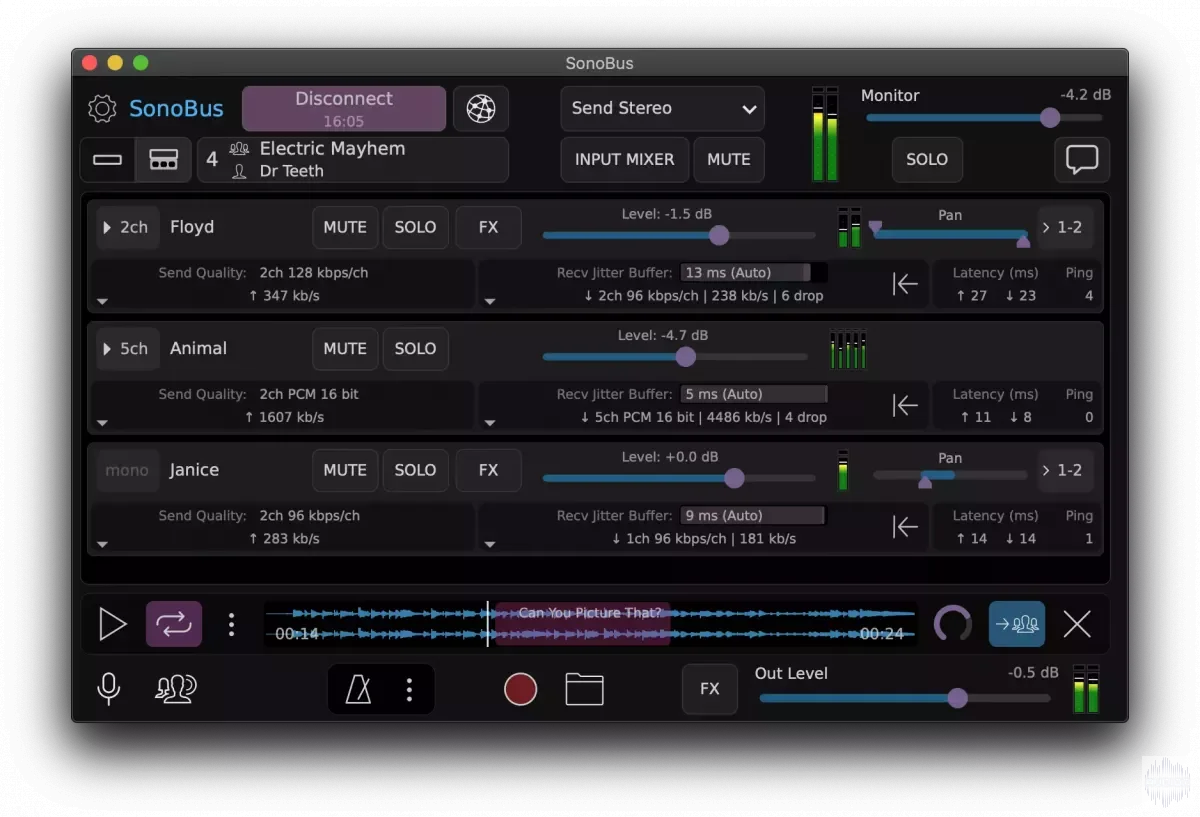This screenshot has width=1200, height=817.
Task: Reset Floyd's jitter buffer arrow icon
Action: pos(905,284)
